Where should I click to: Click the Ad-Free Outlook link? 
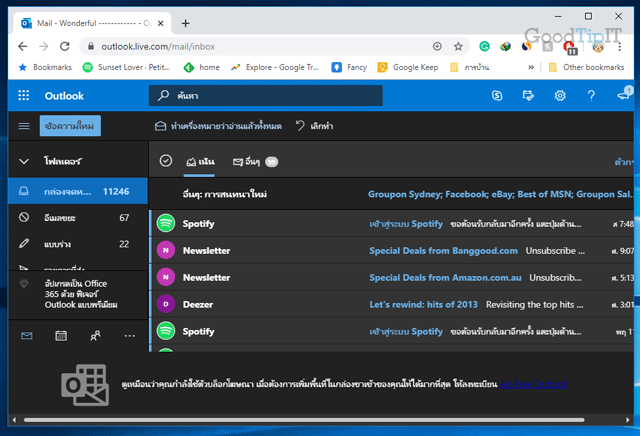(x=533, y=384)
